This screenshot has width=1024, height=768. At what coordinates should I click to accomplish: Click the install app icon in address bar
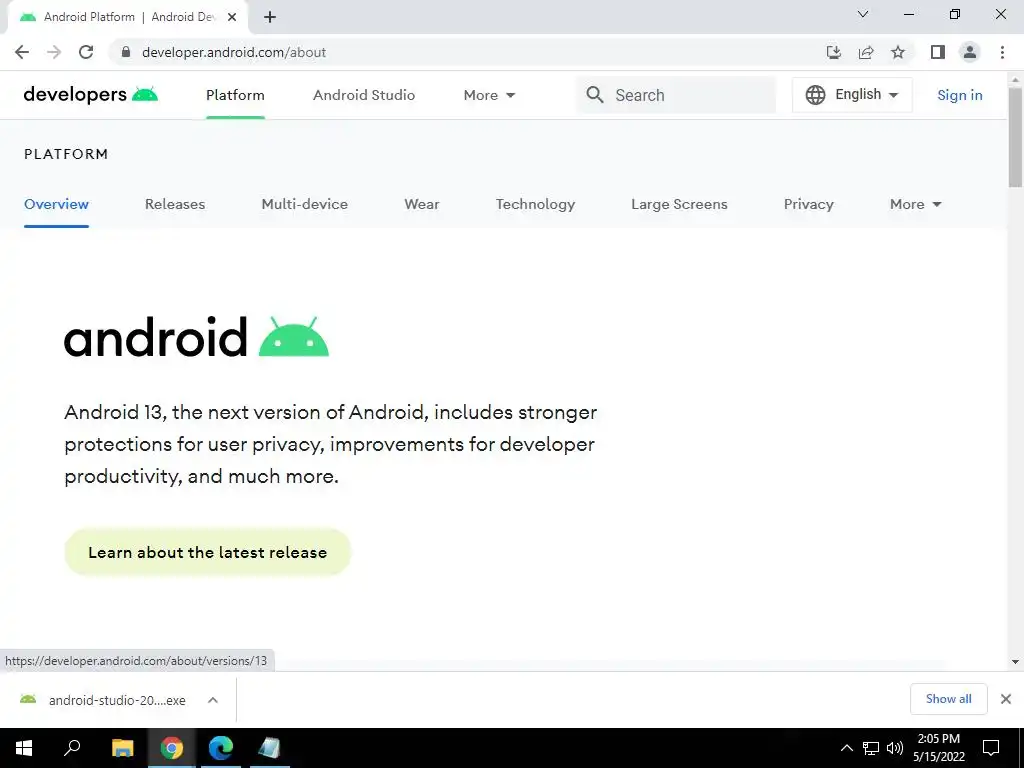pos(834,52)
